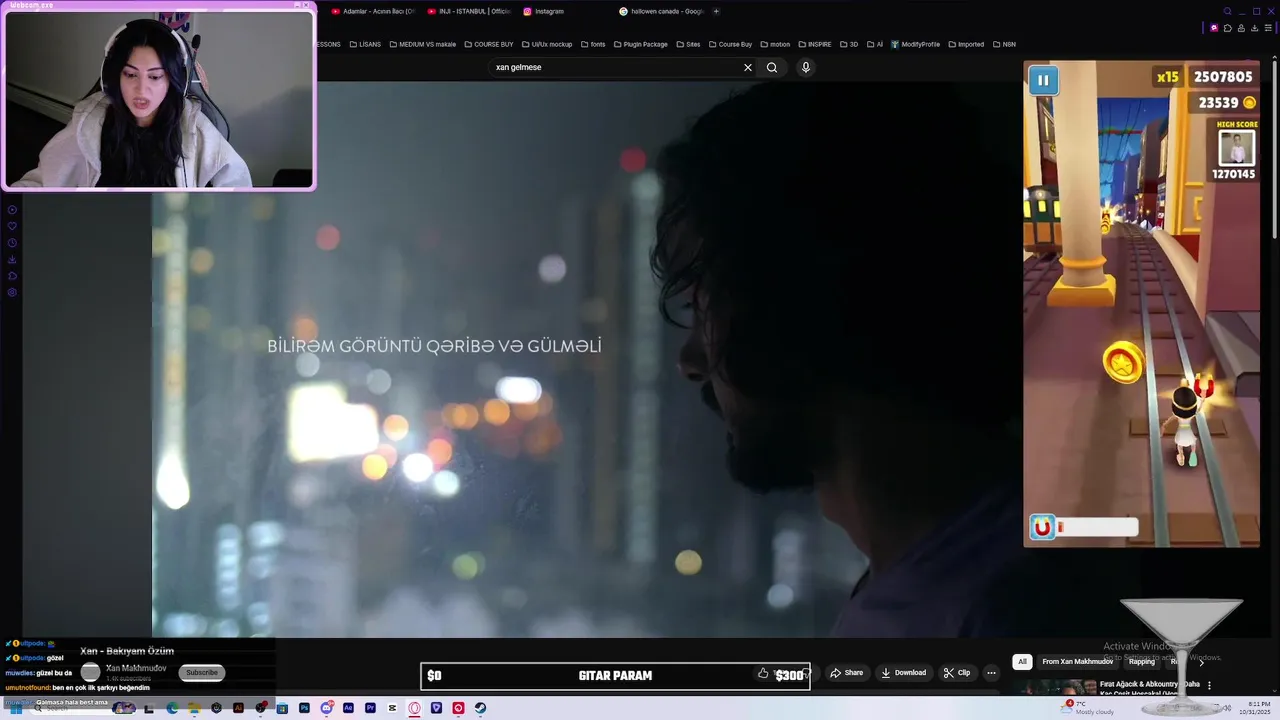The width and height of the screenshot is (1280, 720).
Task: Like the video with thumbs-up icon
Action: click(x=763, y=673)
